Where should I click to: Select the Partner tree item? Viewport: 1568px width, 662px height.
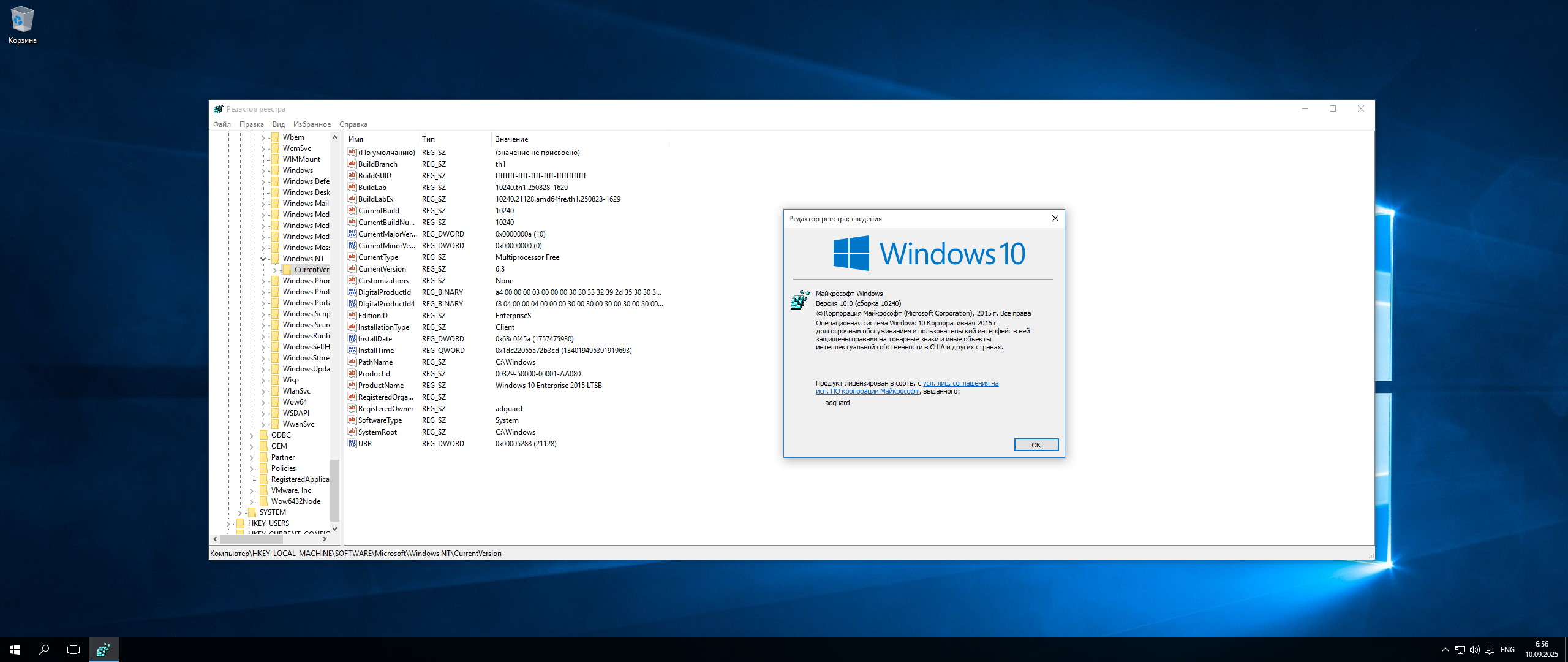point(282,457)
